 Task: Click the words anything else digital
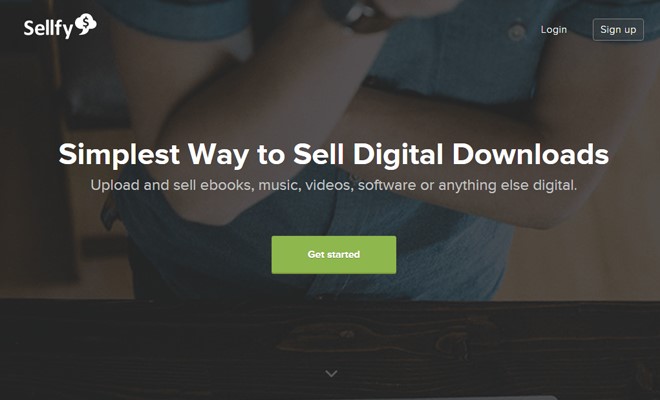[508, 186]
